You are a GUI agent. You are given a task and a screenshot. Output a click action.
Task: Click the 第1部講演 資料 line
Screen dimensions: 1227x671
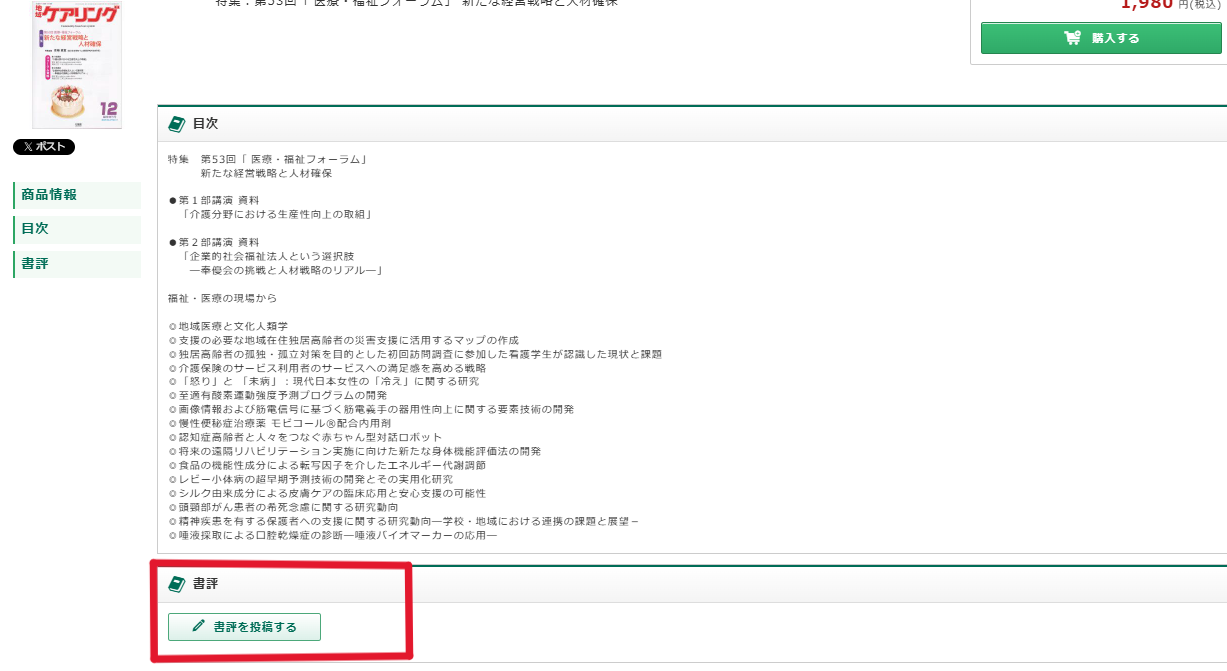[x=218, y=200]
